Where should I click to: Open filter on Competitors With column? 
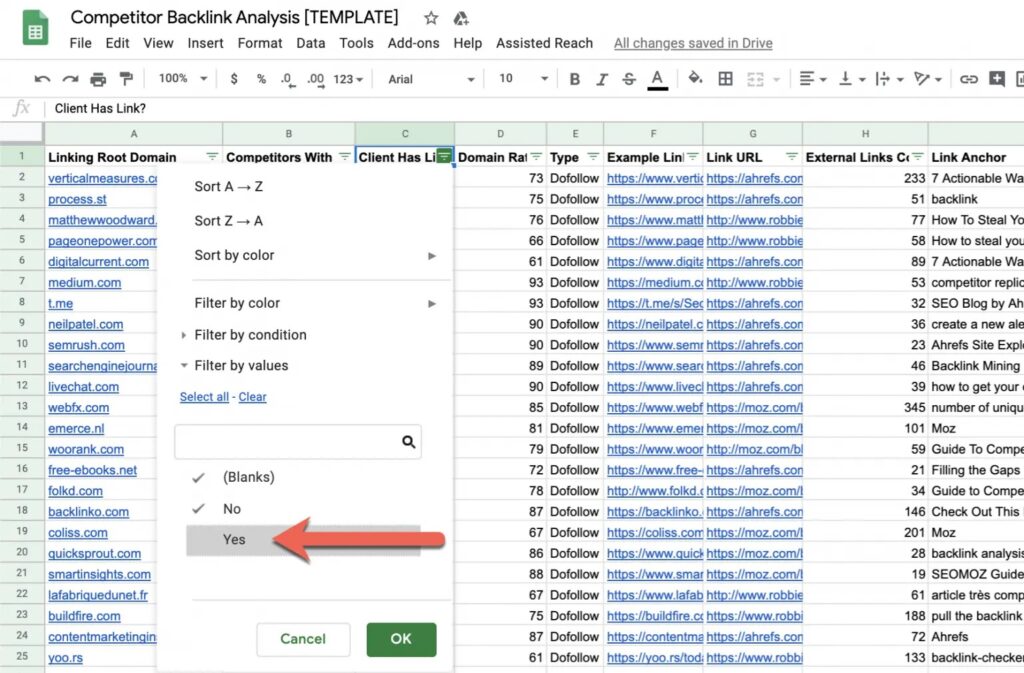(345, 157)
